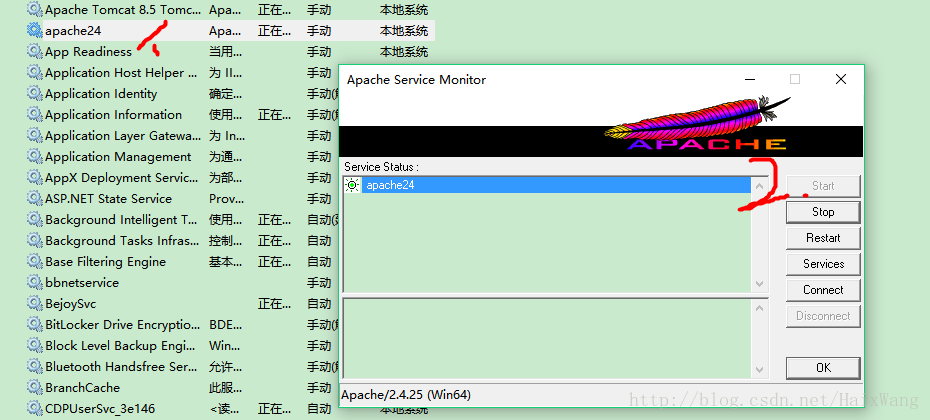Click gear icon next to Application Identity
This screenshot has height=420, width=930.
point(35,94)
